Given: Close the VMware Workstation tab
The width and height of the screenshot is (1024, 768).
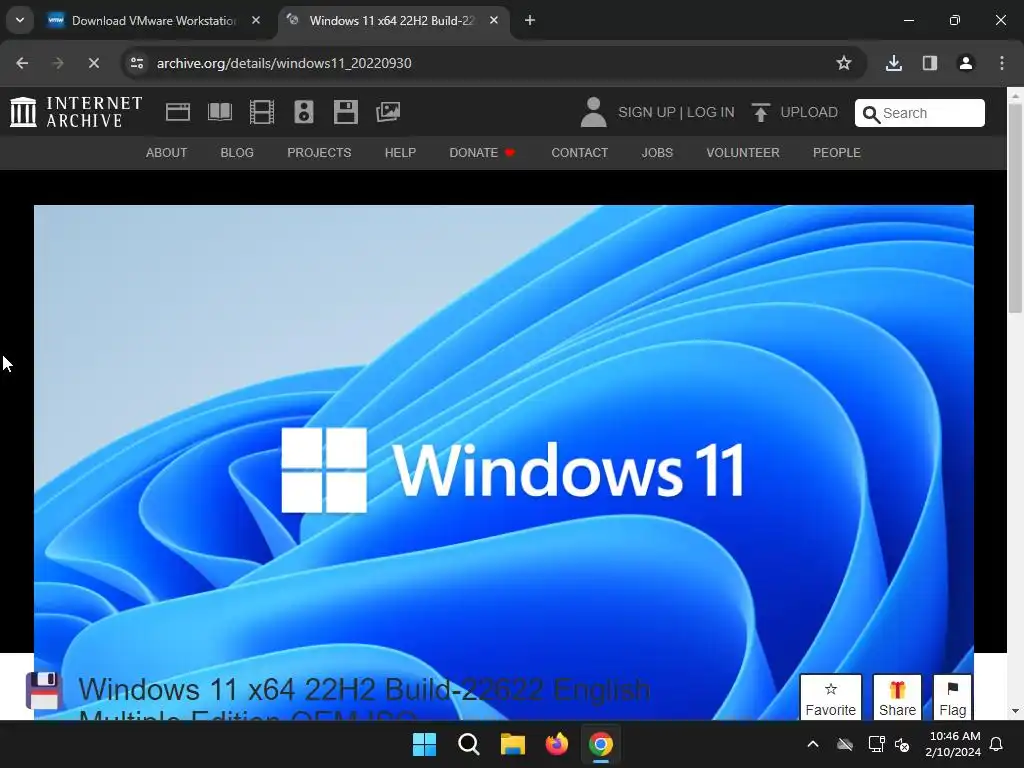Looking at the screenshot, I should (256, 20).
